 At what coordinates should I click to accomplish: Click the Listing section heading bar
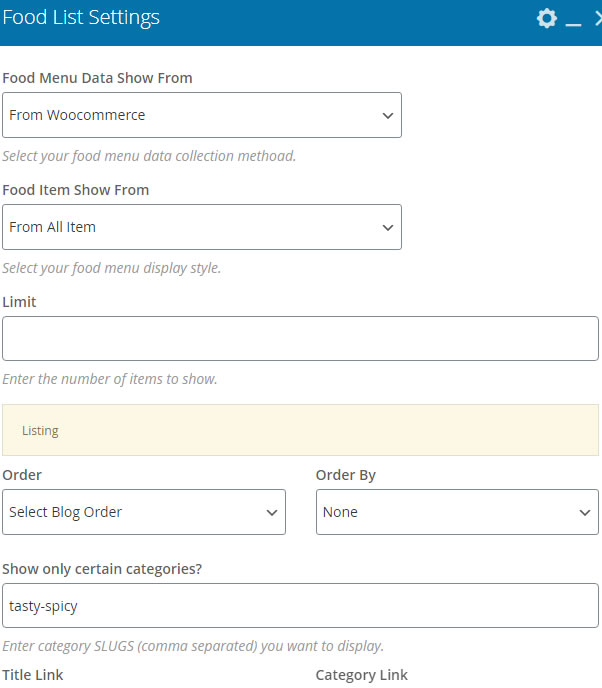click(x=300, y=430)
